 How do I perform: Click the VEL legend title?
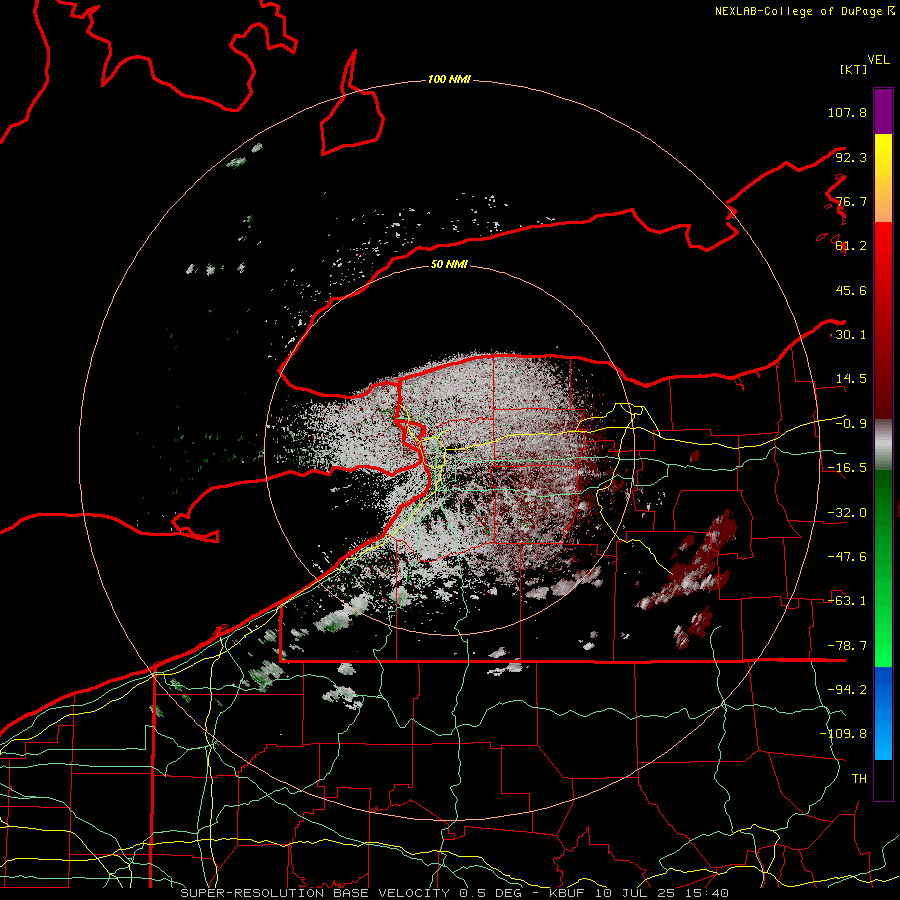(x=879, y=60)
